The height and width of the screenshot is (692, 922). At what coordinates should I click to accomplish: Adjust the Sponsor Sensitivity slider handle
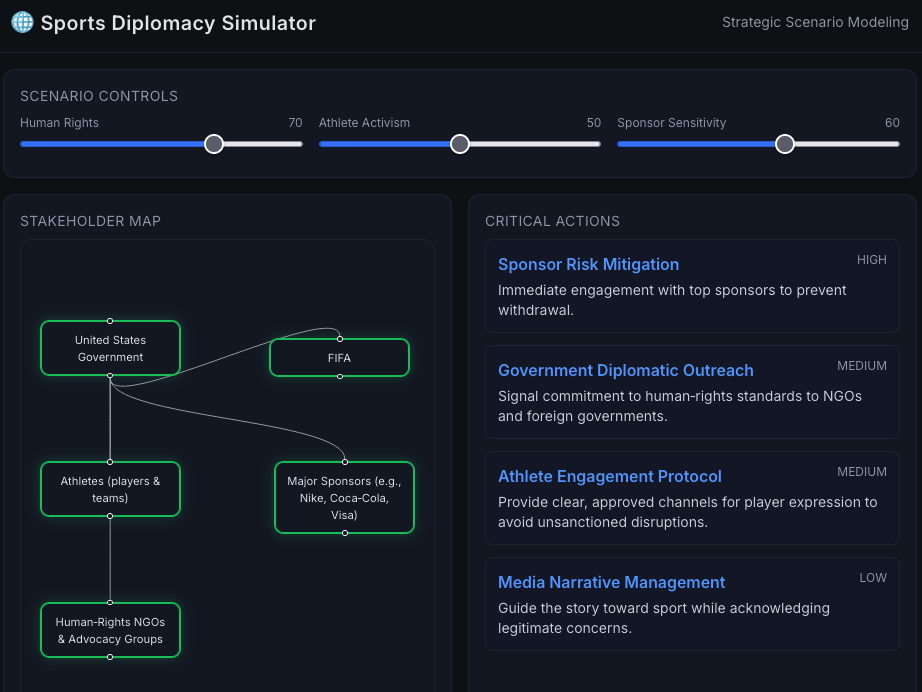pos(784,144)
